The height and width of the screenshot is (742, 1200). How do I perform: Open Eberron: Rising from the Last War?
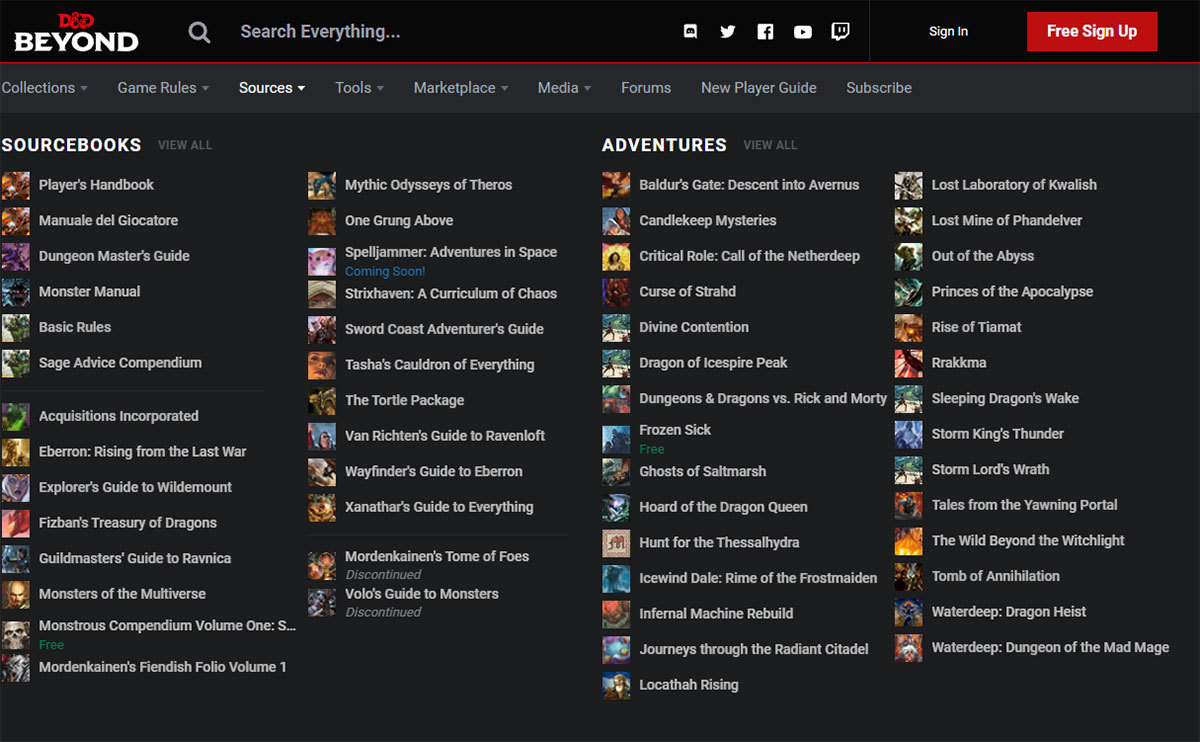(142, 452)
